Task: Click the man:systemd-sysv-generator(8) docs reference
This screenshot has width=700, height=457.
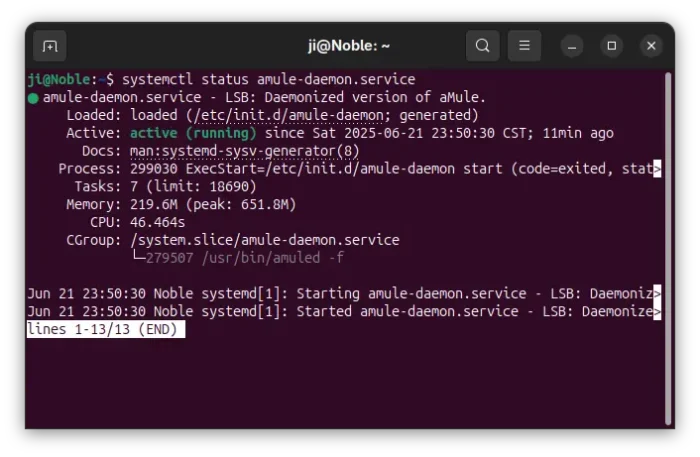Action: tap(244, 151)
